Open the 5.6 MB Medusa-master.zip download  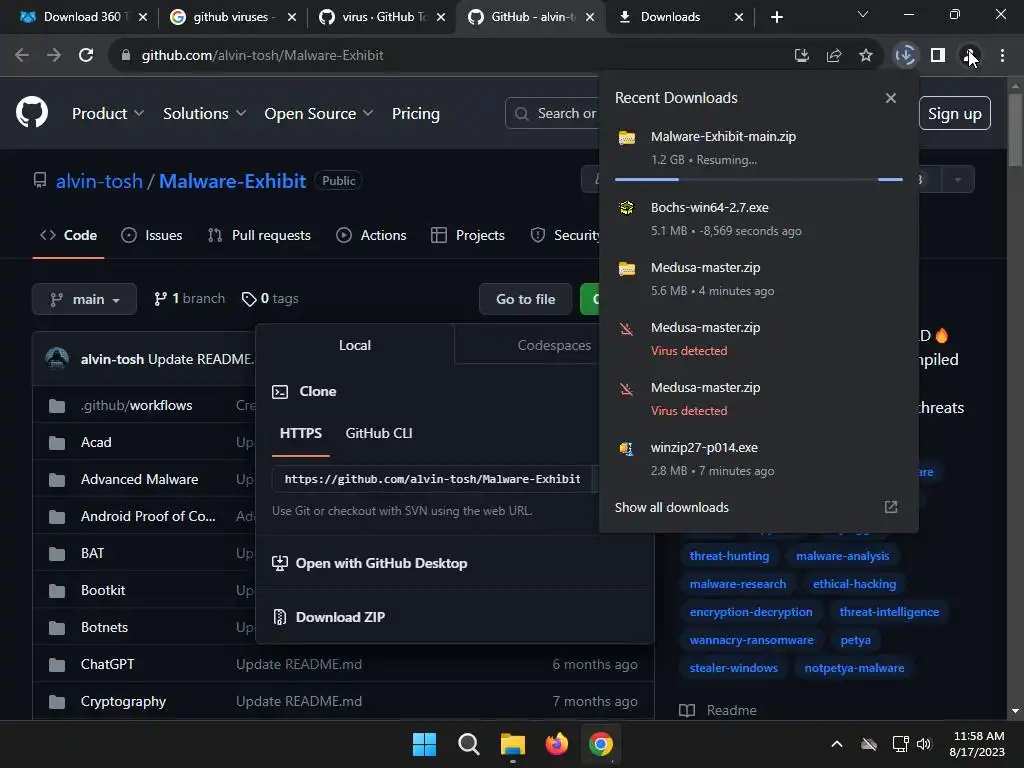pyautogui.click(x=758, y=279)
